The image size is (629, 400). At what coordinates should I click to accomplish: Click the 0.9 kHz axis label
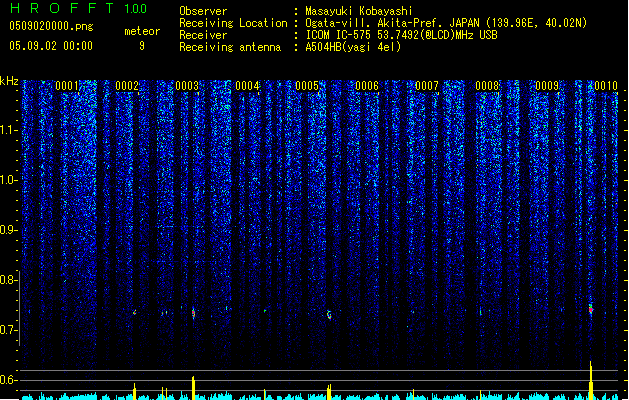pyautogui.click(x=8, y=230)
